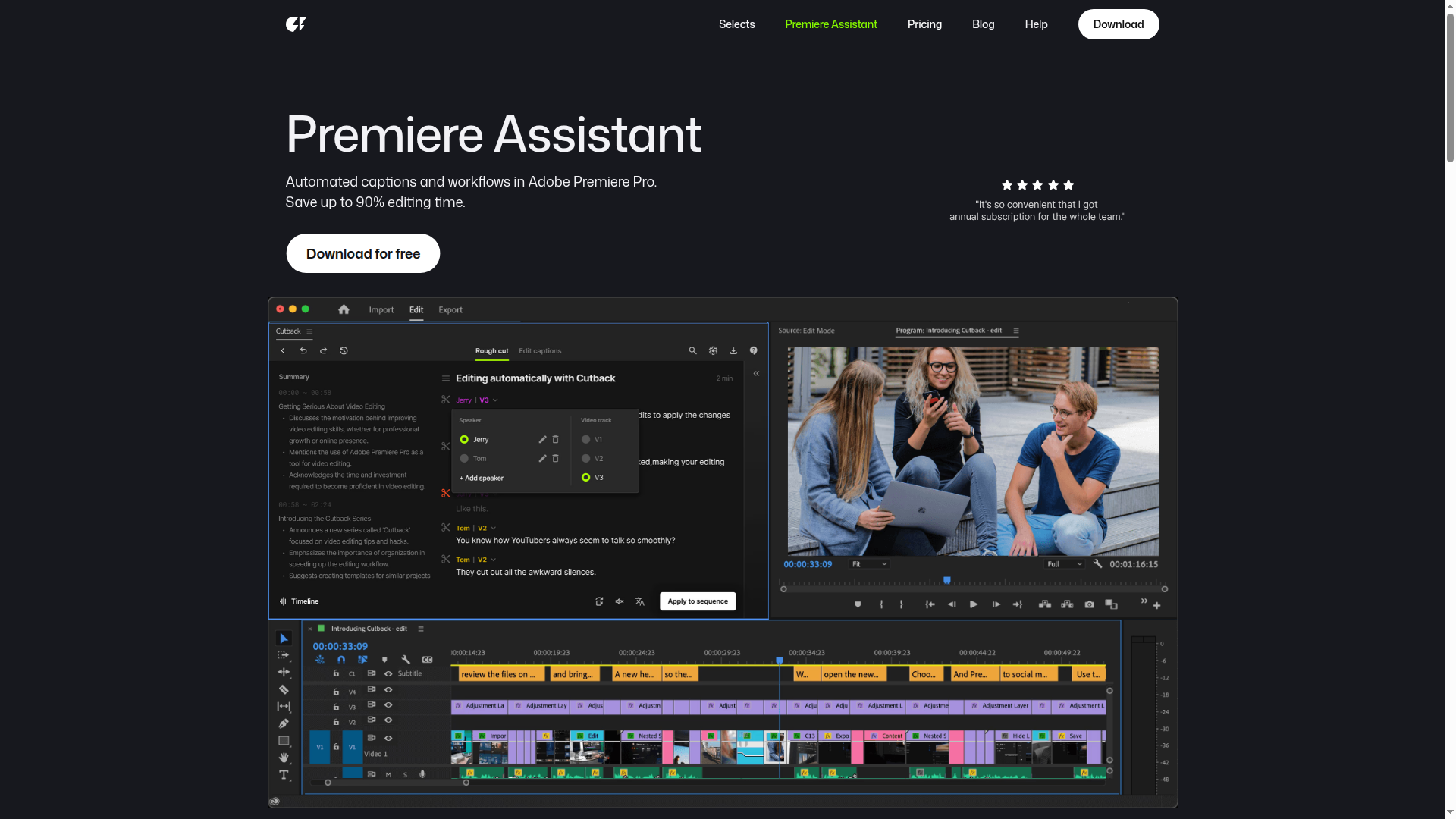Select the Type tool in the timeline toolbar
1456x819 pixels.
pos(284,775)
